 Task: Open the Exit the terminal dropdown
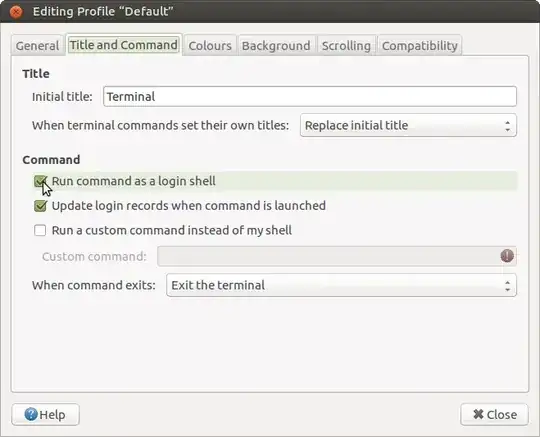(341, 285)
